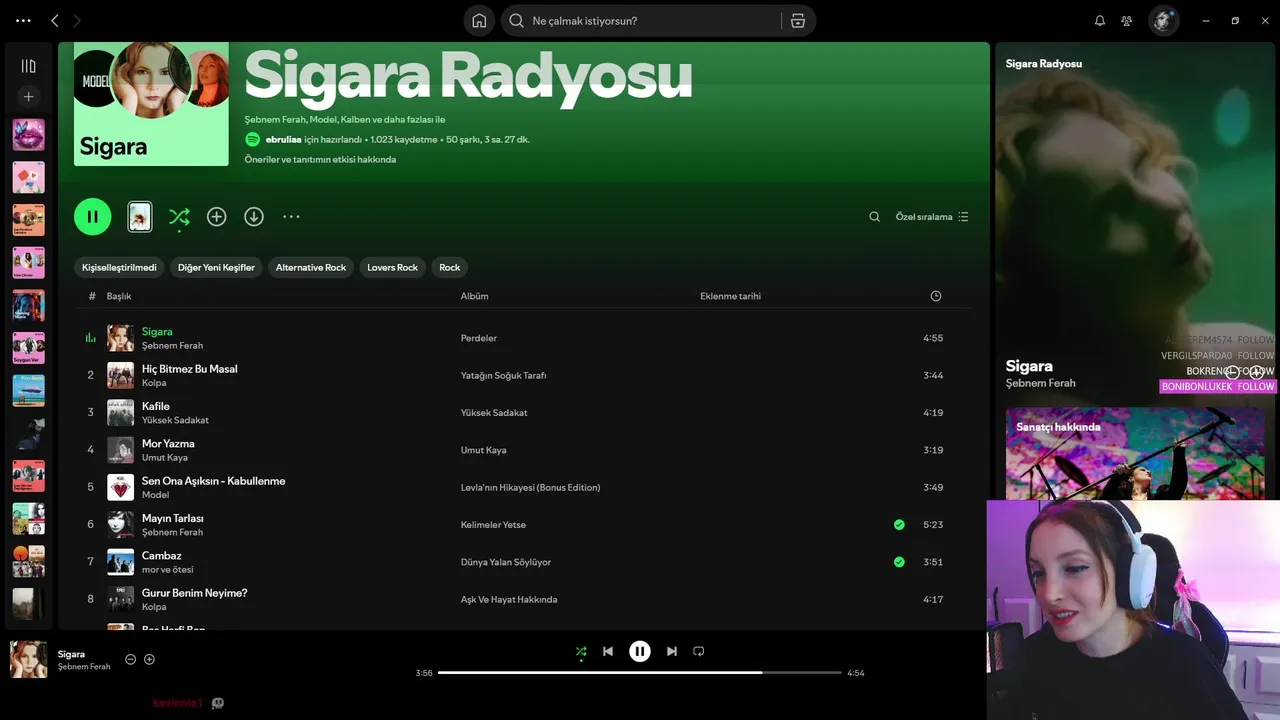Sort by 'Albüm' column header
The width and height of the screenshot is (1280, 720).
point(474,296)
